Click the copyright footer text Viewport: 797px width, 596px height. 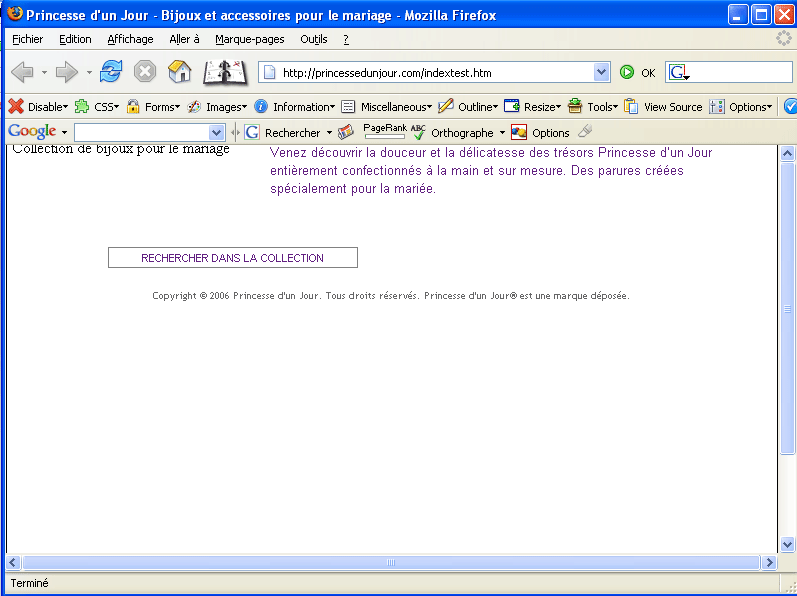tap(391, 296)
